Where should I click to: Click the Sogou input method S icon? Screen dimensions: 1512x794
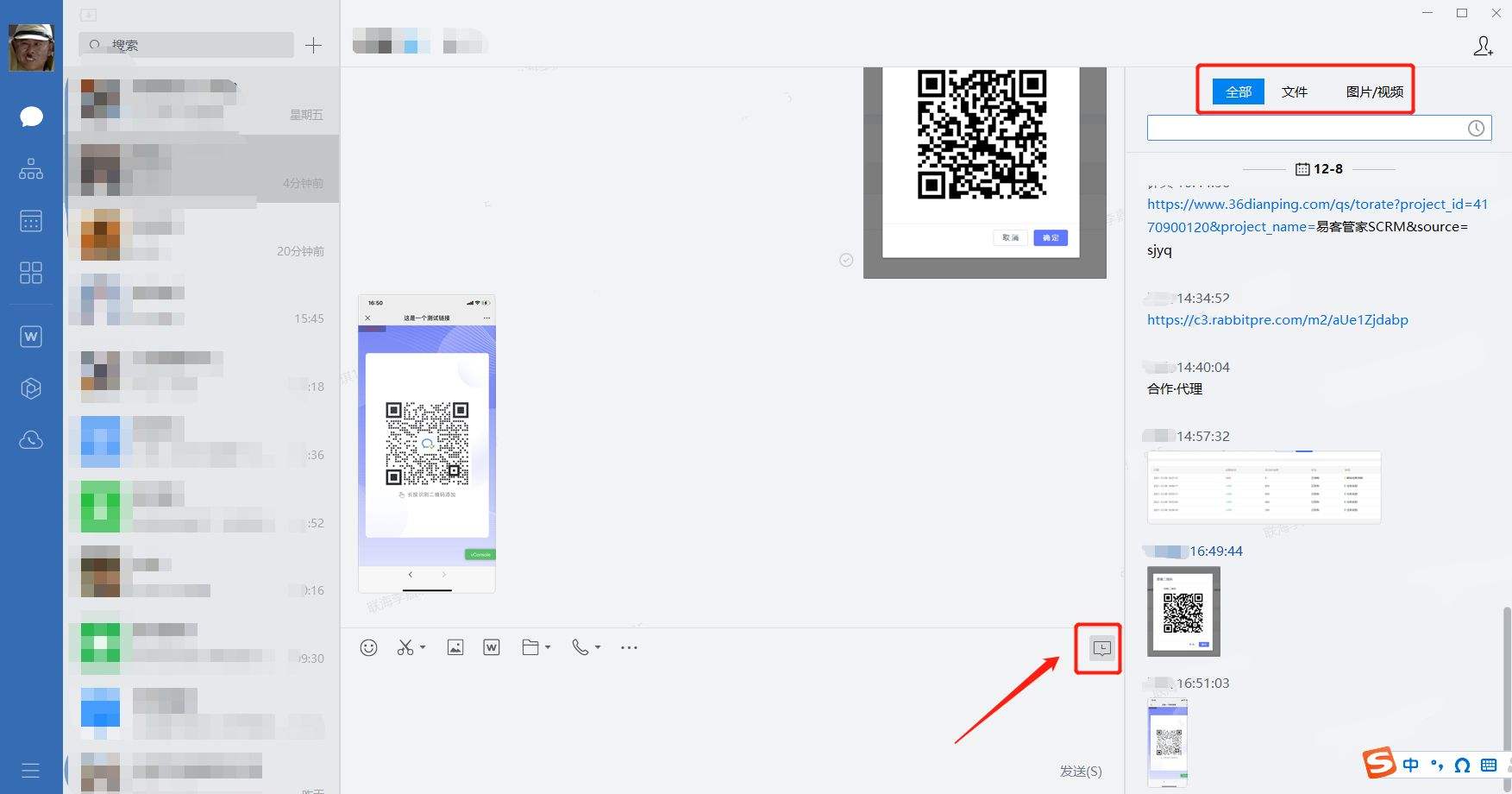coord(1379,763)
